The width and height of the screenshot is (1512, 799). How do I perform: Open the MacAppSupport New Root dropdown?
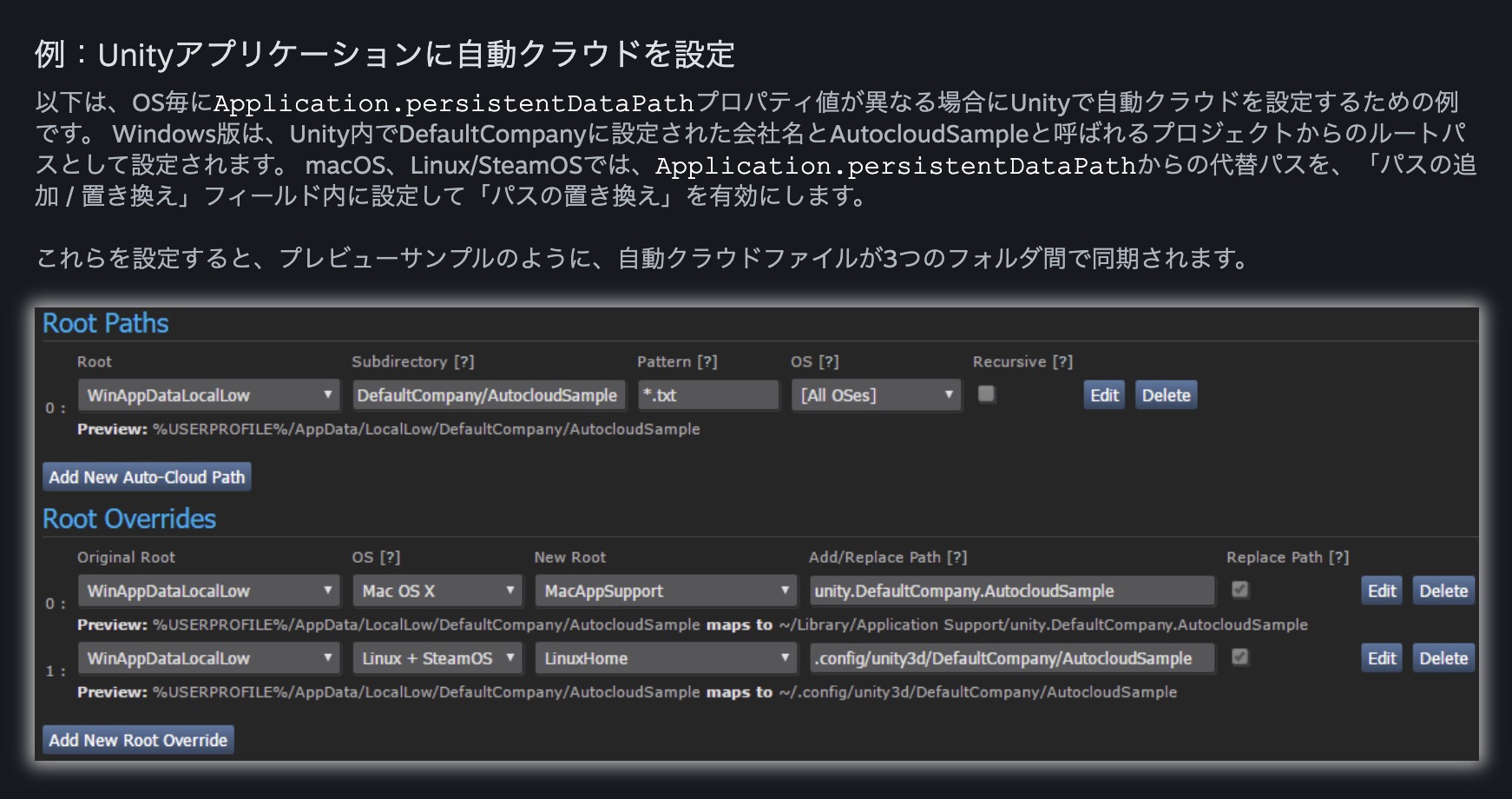pyautogui.click(x=666, y=591)
